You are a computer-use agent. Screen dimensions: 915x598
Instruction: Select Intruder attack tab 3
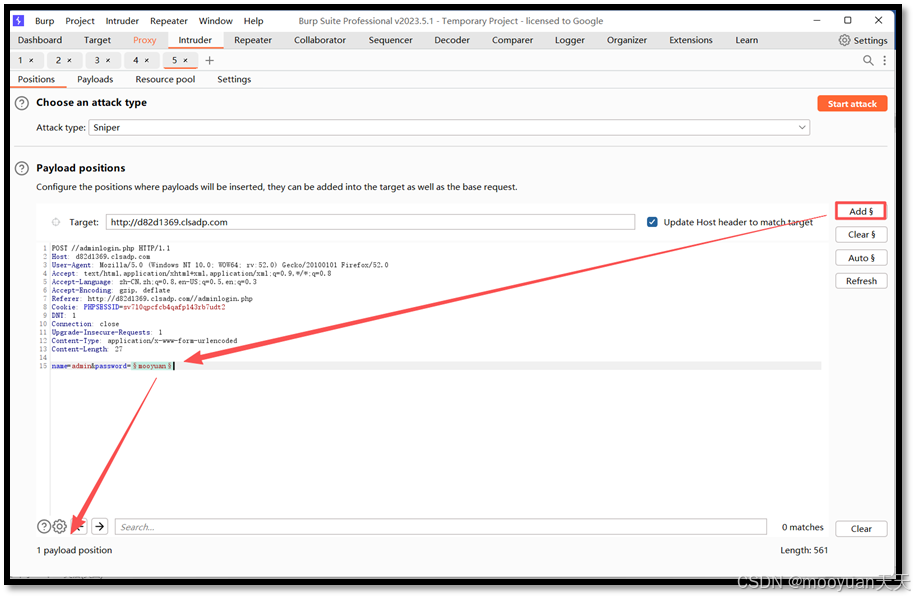tap(97, 60)
